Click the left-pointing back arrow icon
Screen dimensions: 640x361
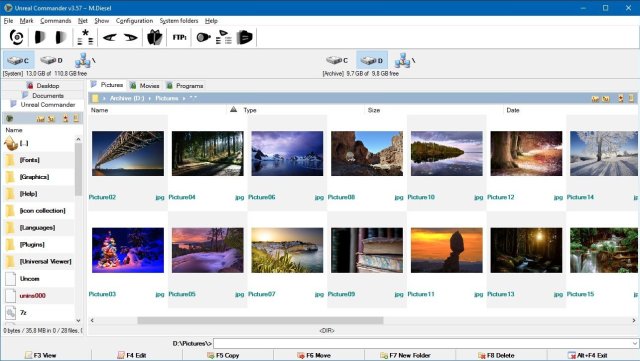[109, 38]
